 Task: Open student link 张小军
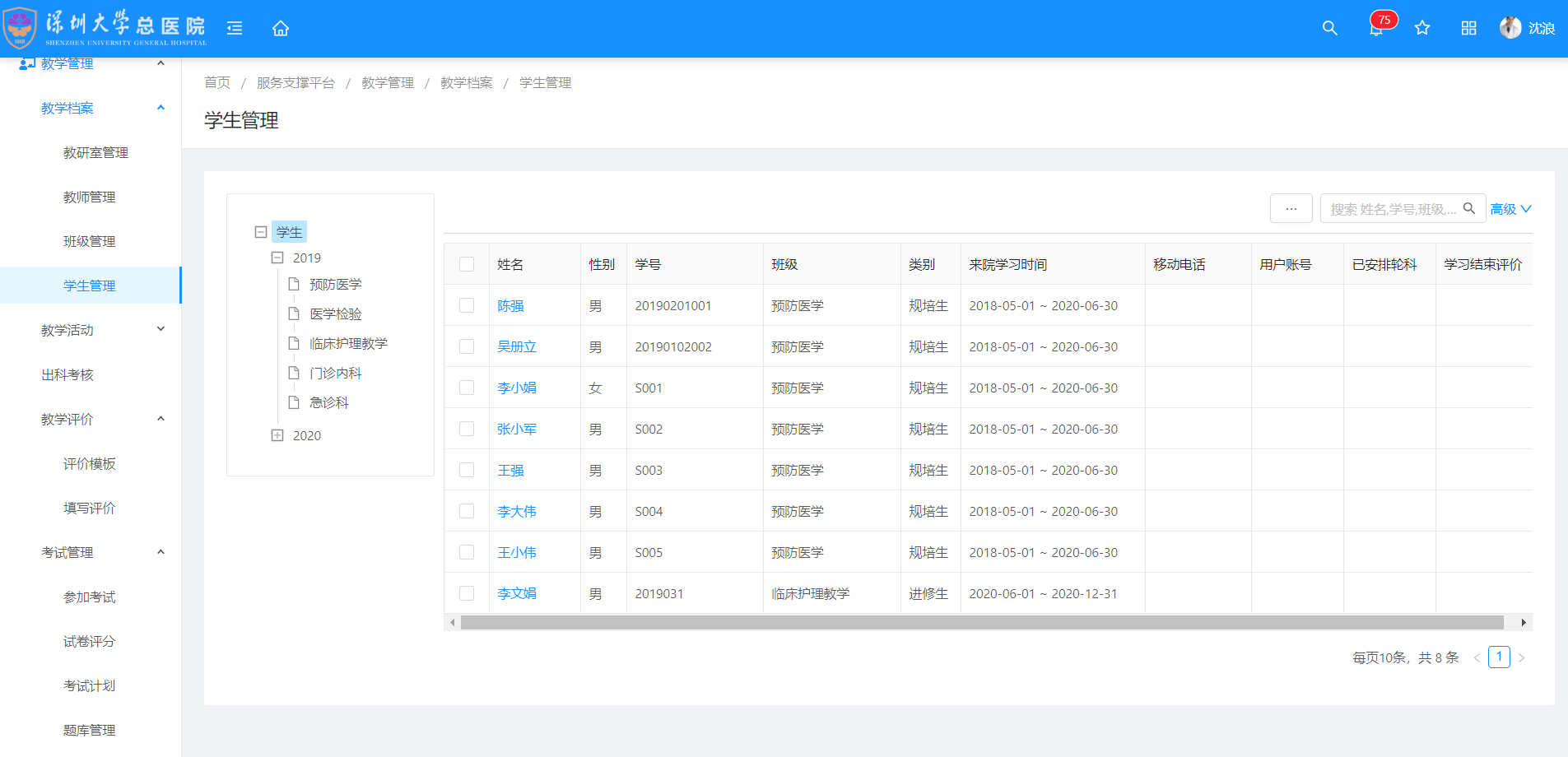point(517,429)
